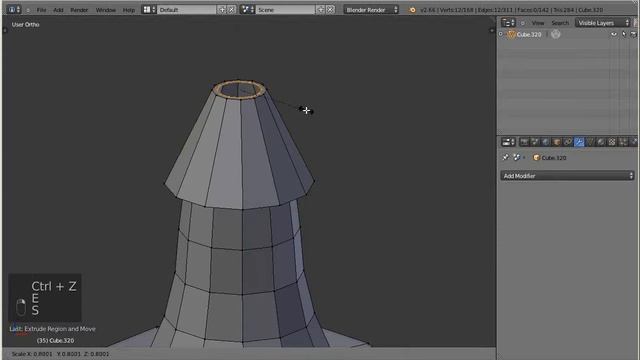Click the Scale X Y Z readout

[60, 354]
